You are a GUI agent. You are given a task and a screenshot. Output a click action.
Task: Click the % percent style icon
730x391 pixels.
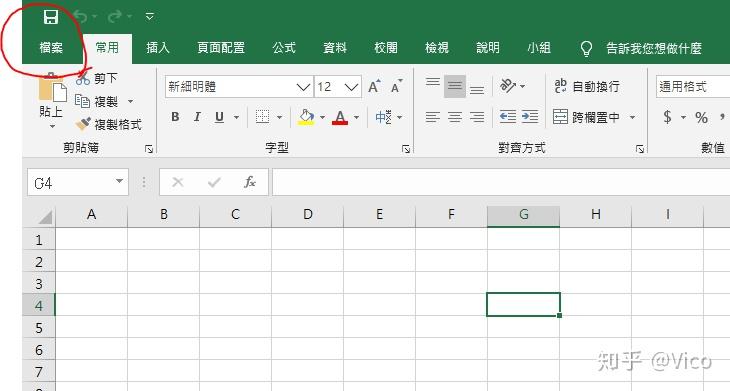tap(702, 117)
